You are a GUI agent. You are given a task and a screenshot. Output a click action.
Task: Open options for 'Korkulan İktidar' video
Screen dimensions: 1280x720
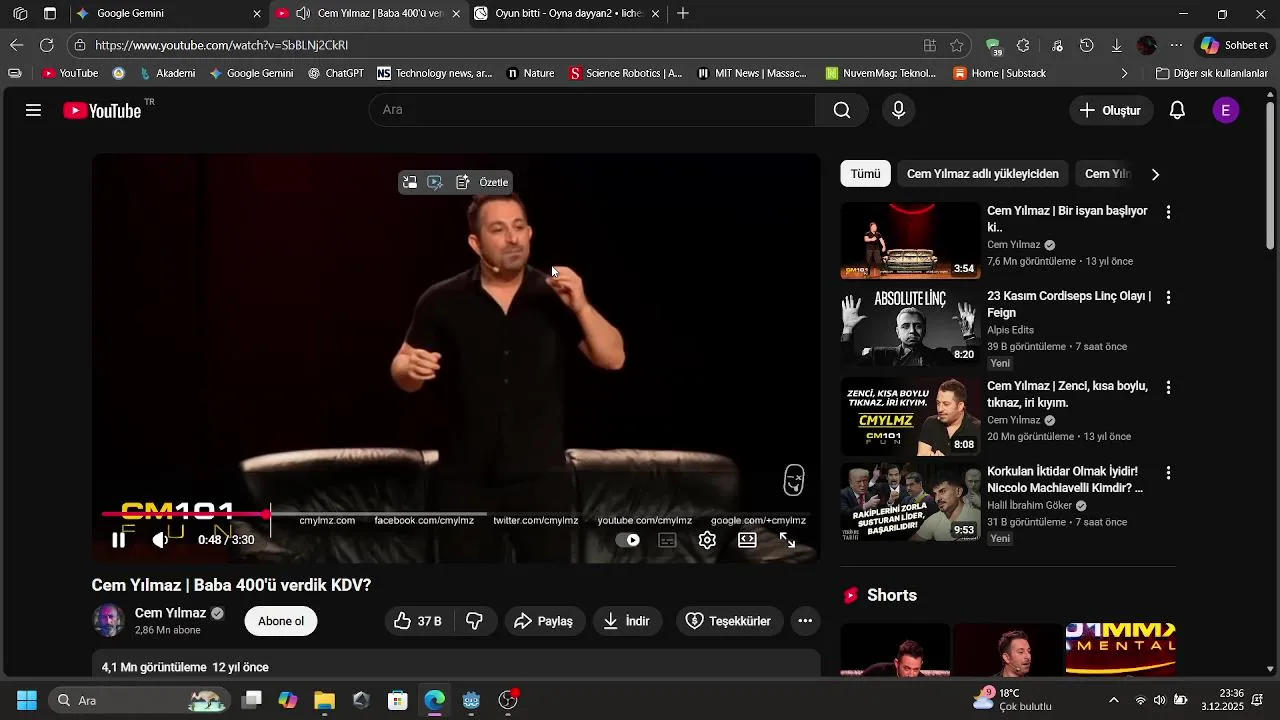click(1168, 472)
